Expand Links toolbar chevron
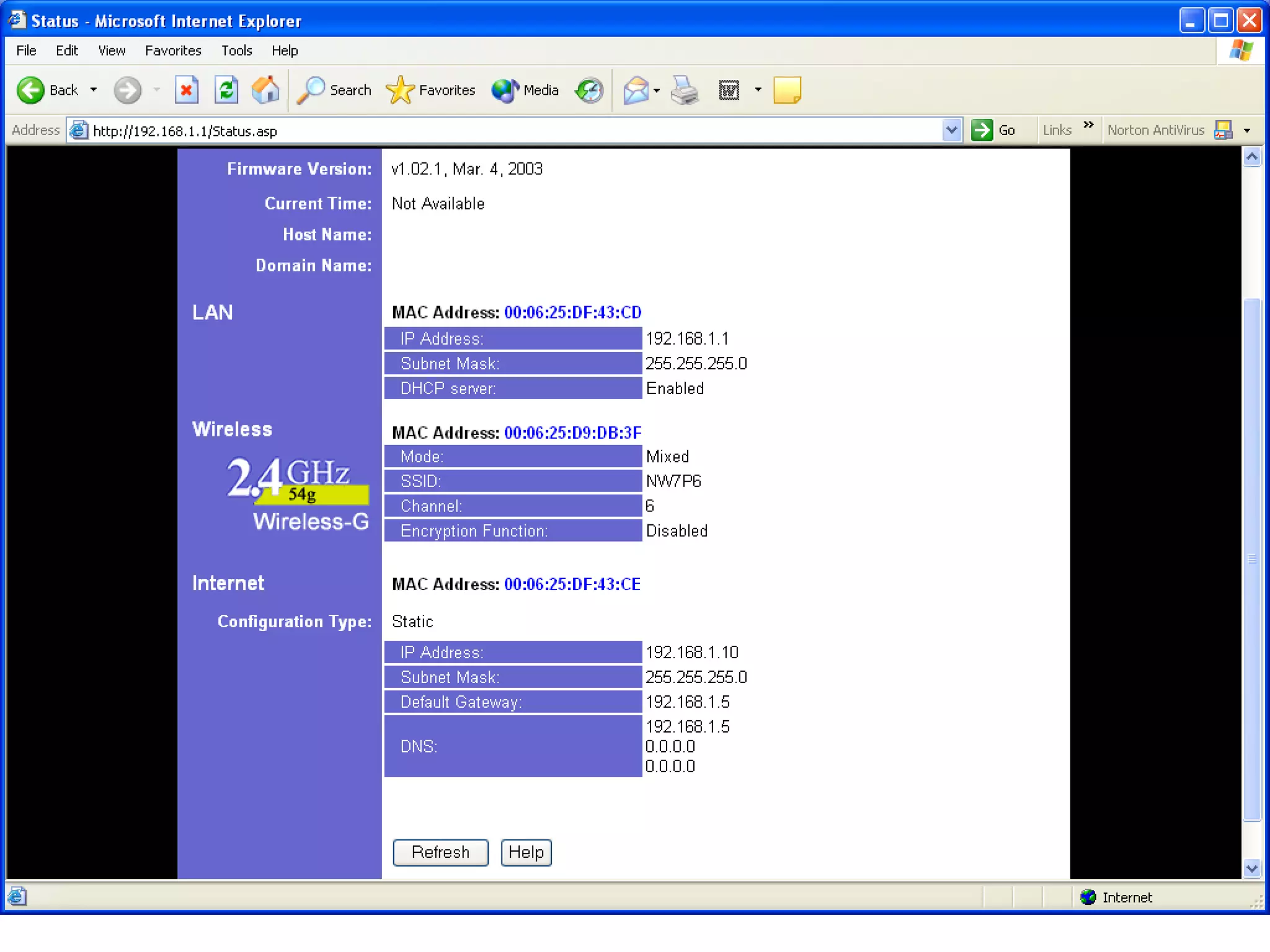Image resolution: width=1270 pixels, height=952 pixels. coord(1088,126)
